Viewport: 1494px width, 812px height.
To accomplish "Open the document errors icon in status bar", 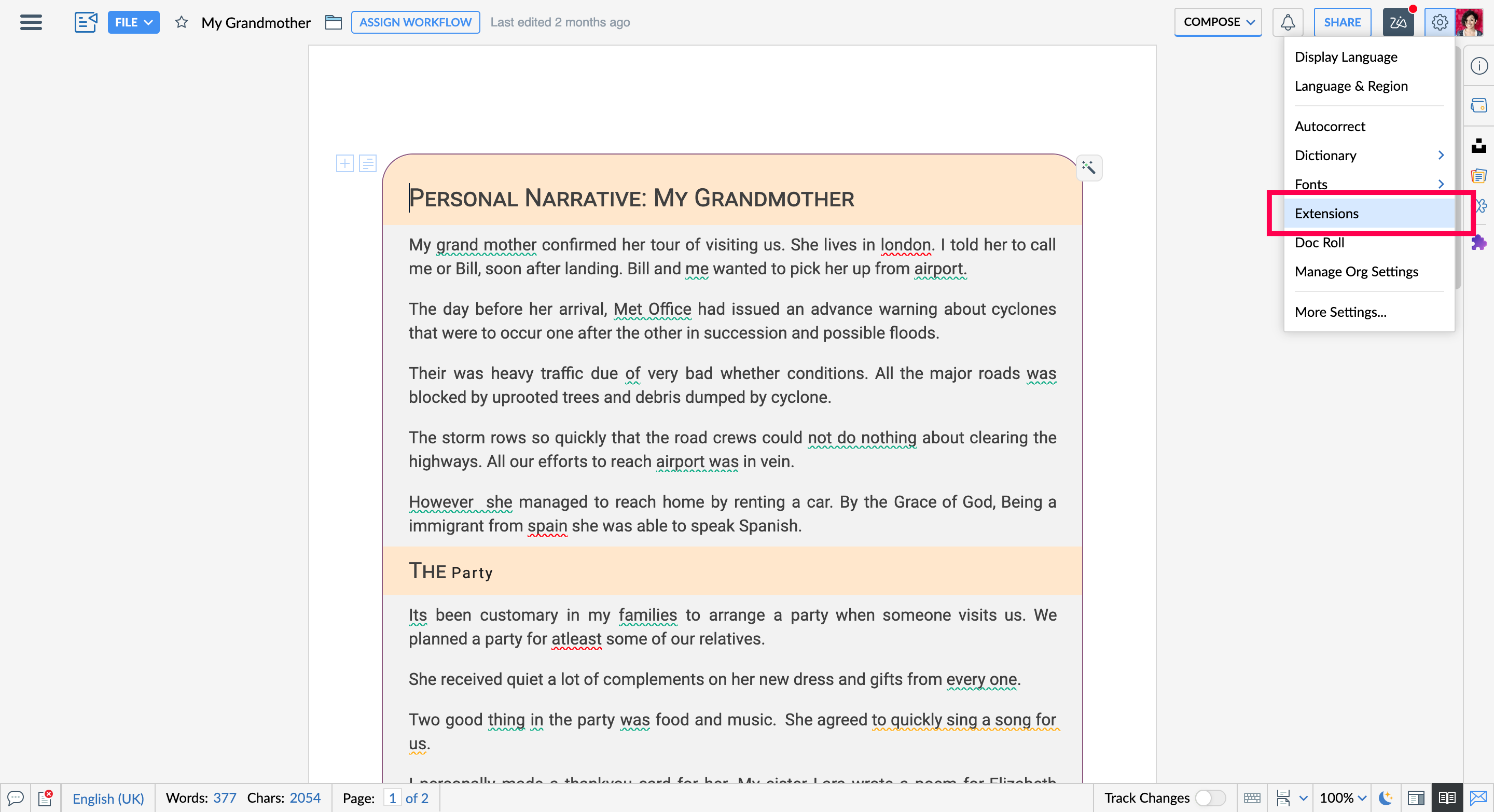I will click(45, 797).
